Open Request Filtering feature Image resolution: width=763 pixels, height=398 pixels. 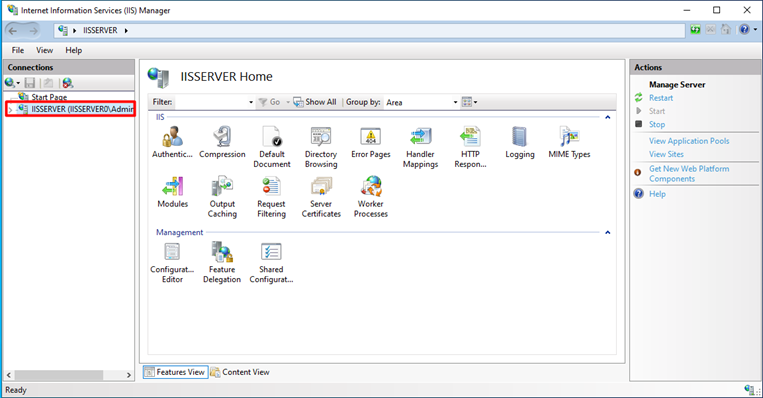272,197
